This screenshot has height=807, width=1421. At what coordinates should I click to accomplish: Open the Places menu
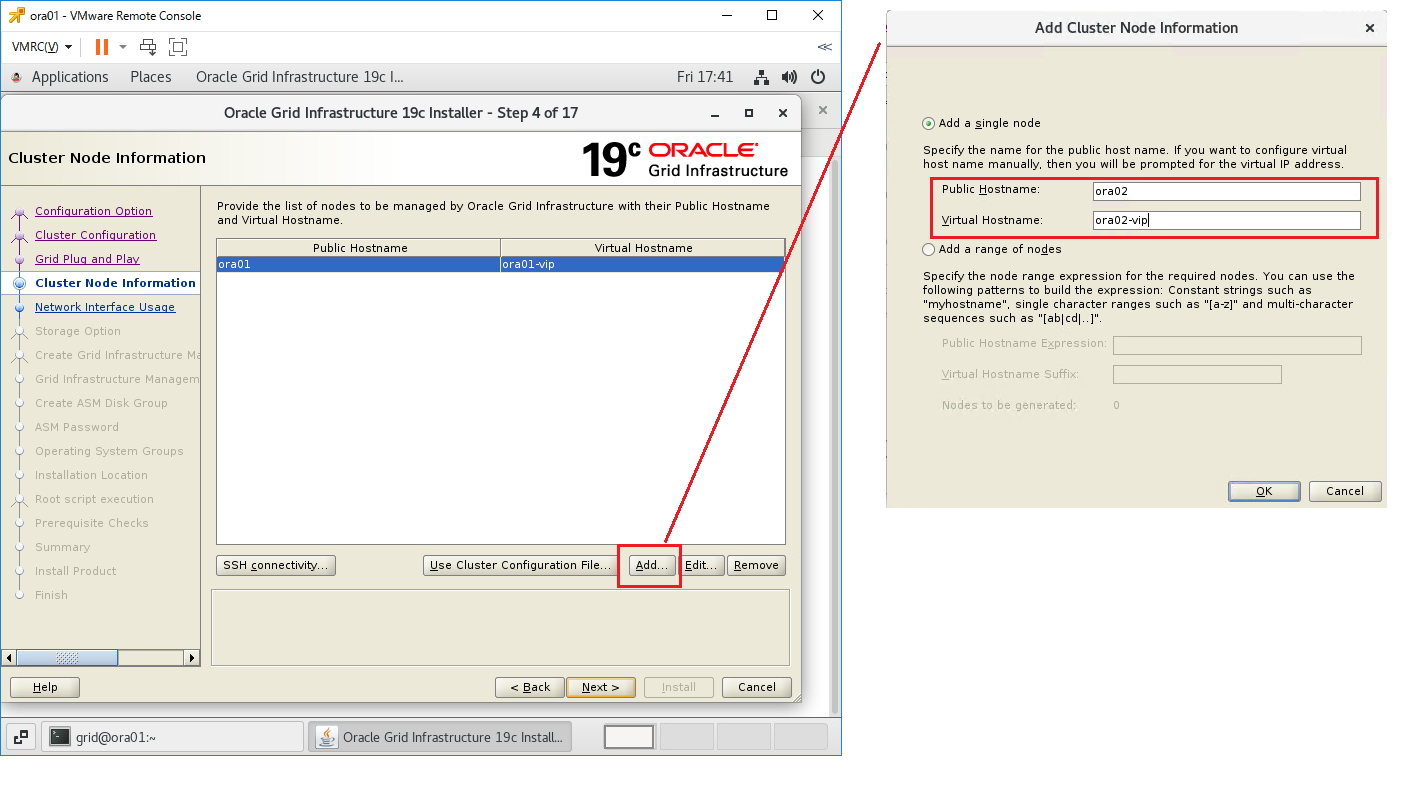tap(151, 77)
